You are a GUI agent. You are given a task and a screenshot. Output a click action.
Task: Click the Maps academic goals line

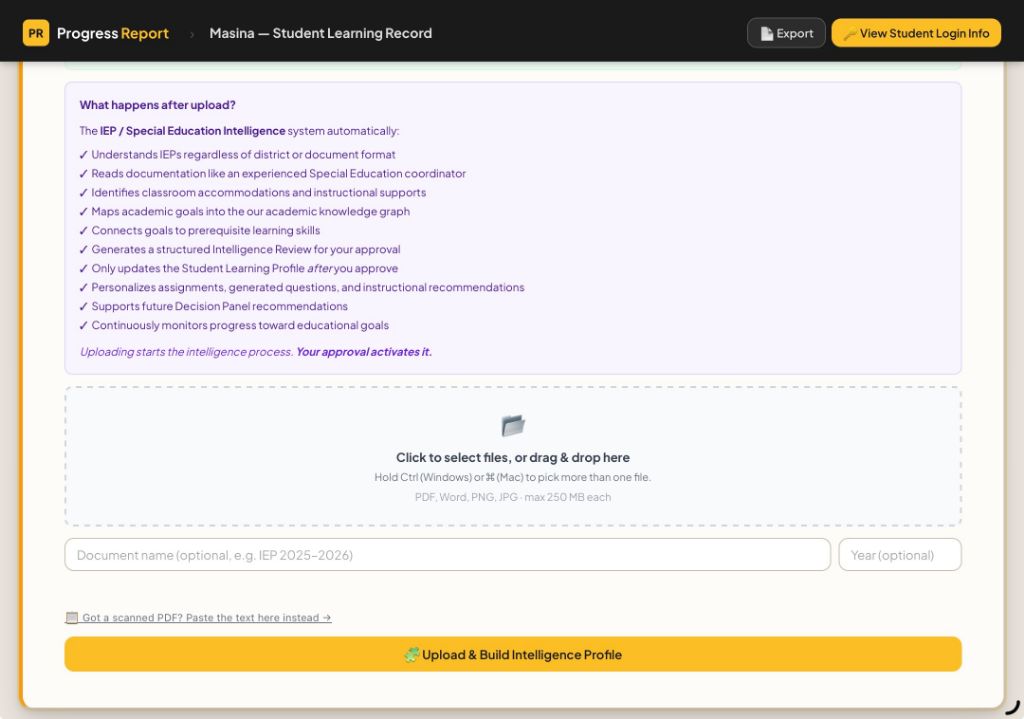pyautogui.click(x=245, y=212)
